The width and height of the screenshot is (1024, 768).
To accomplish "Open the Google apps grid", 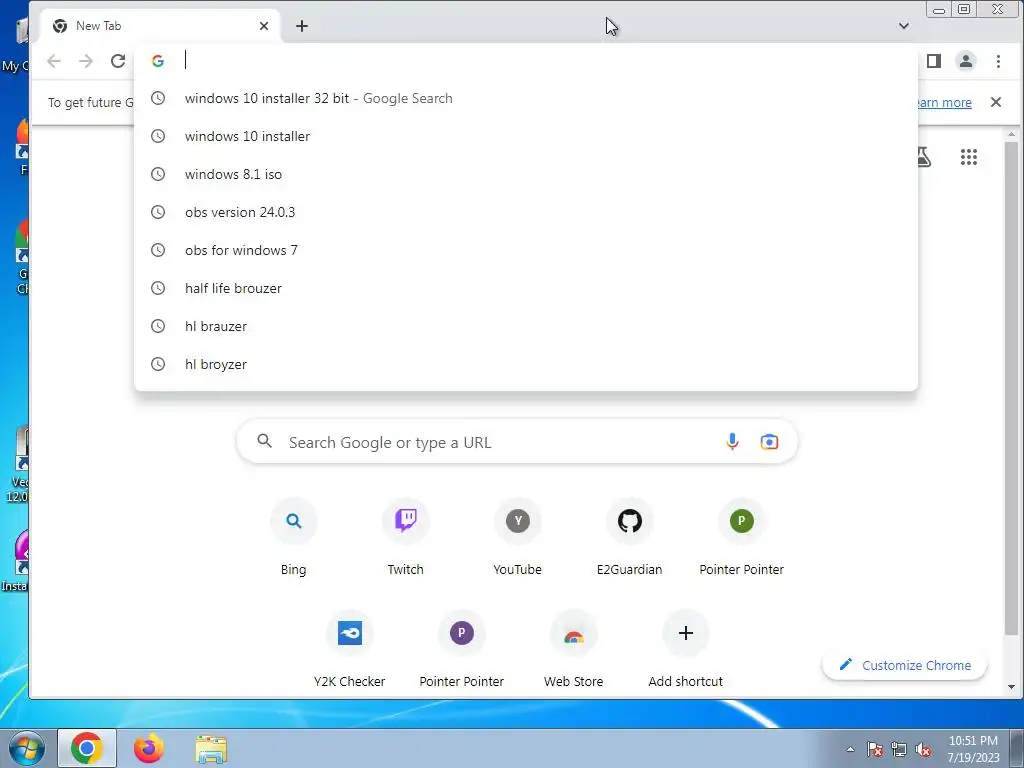I will click(x=969, y=157).
